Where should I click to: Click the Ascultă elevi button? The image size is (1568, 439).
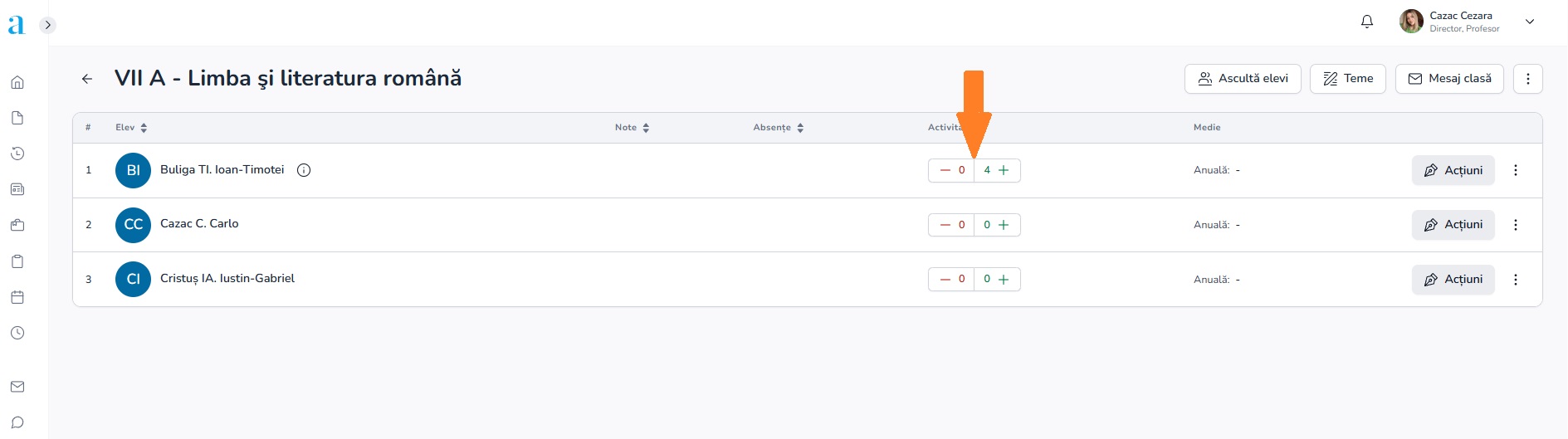(1243, 79)
